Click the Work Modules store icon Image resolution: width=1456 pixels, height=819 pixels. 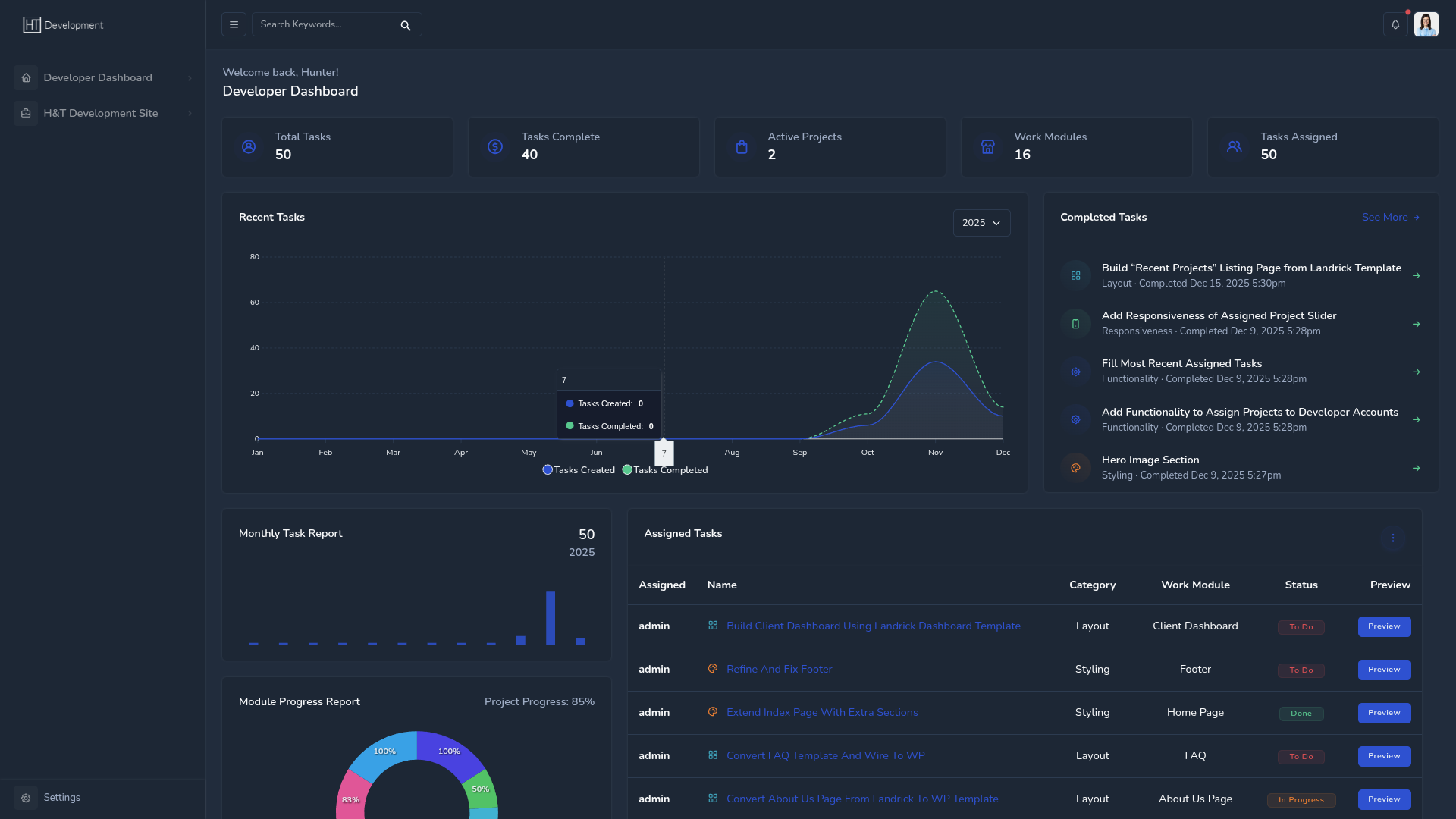coord(987,147)
